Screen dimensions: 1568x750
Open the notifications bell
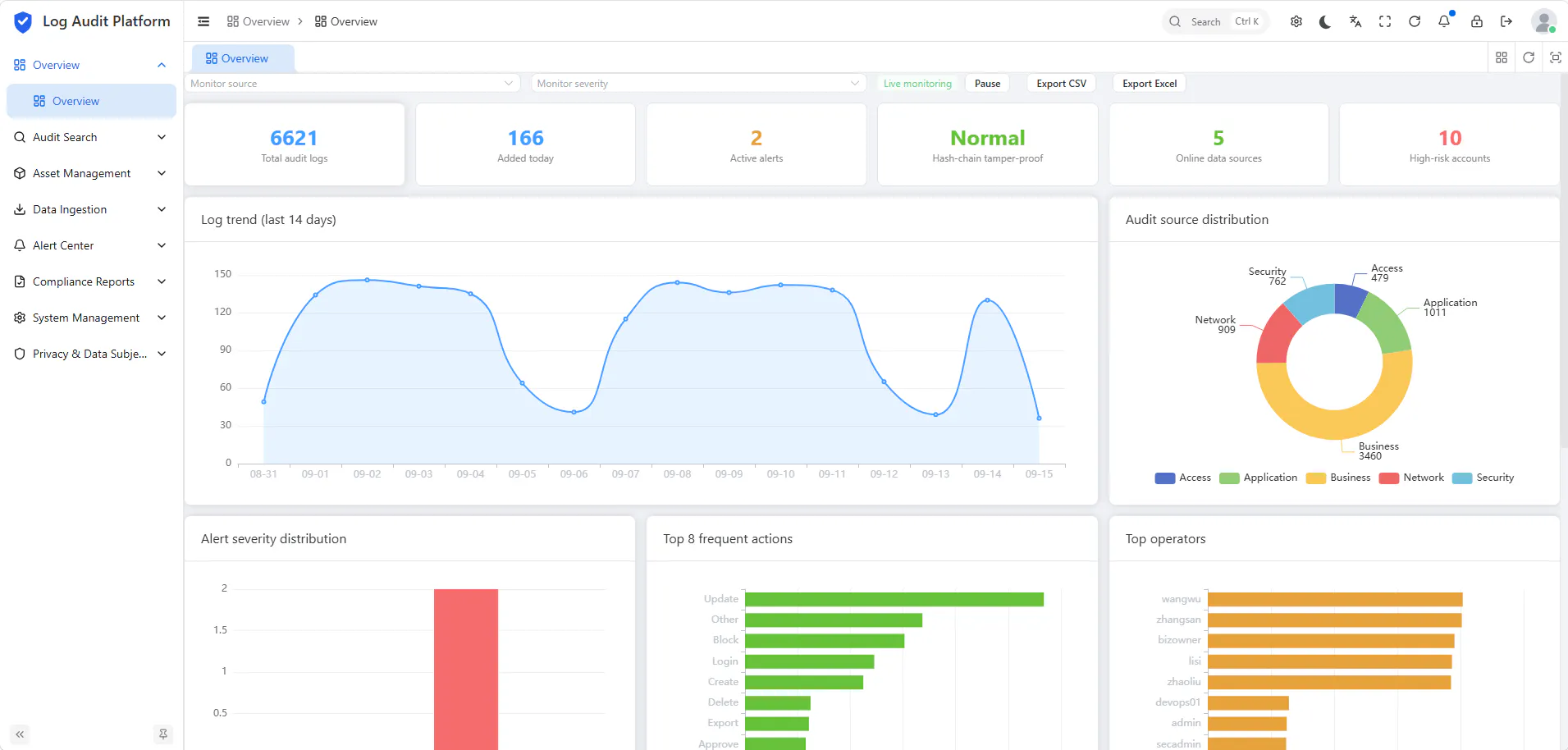point(1444,21)
